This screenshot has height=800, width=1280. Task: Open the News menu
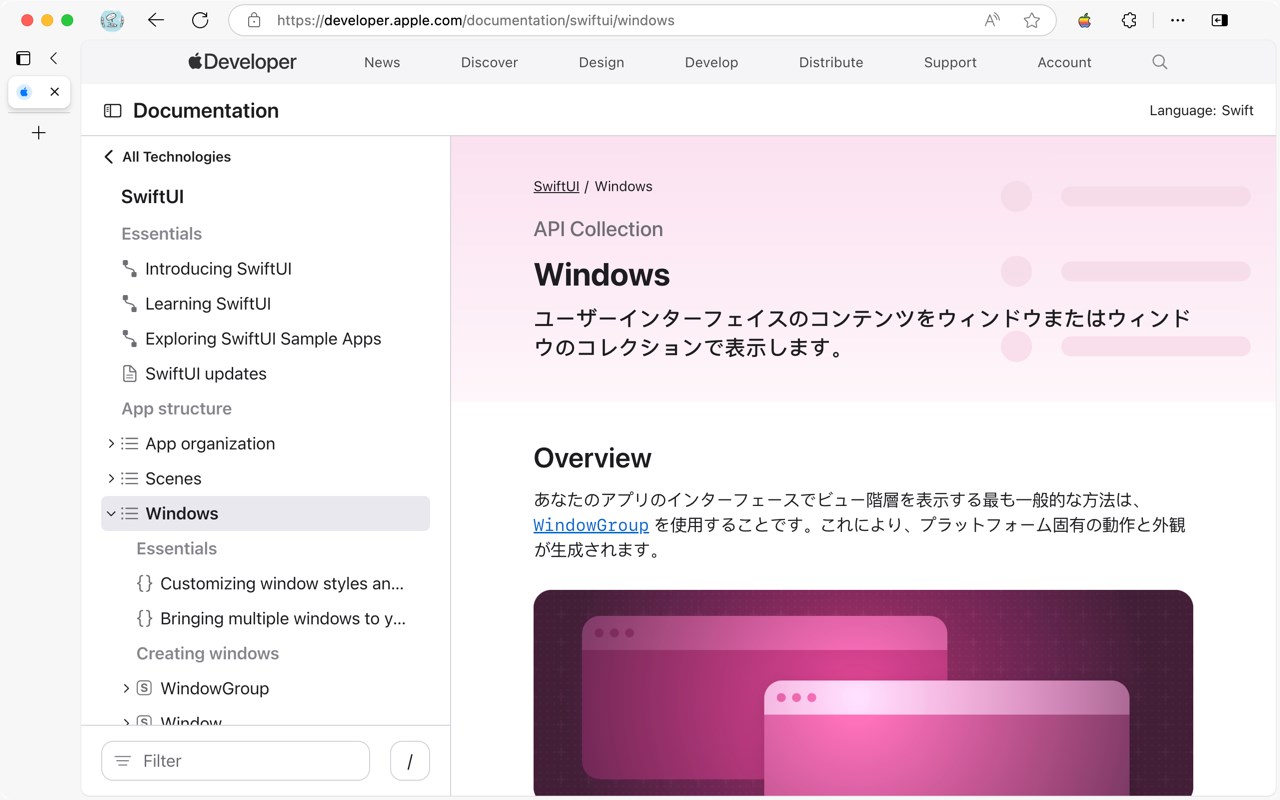pyautogui.click(x=382, y=62)
